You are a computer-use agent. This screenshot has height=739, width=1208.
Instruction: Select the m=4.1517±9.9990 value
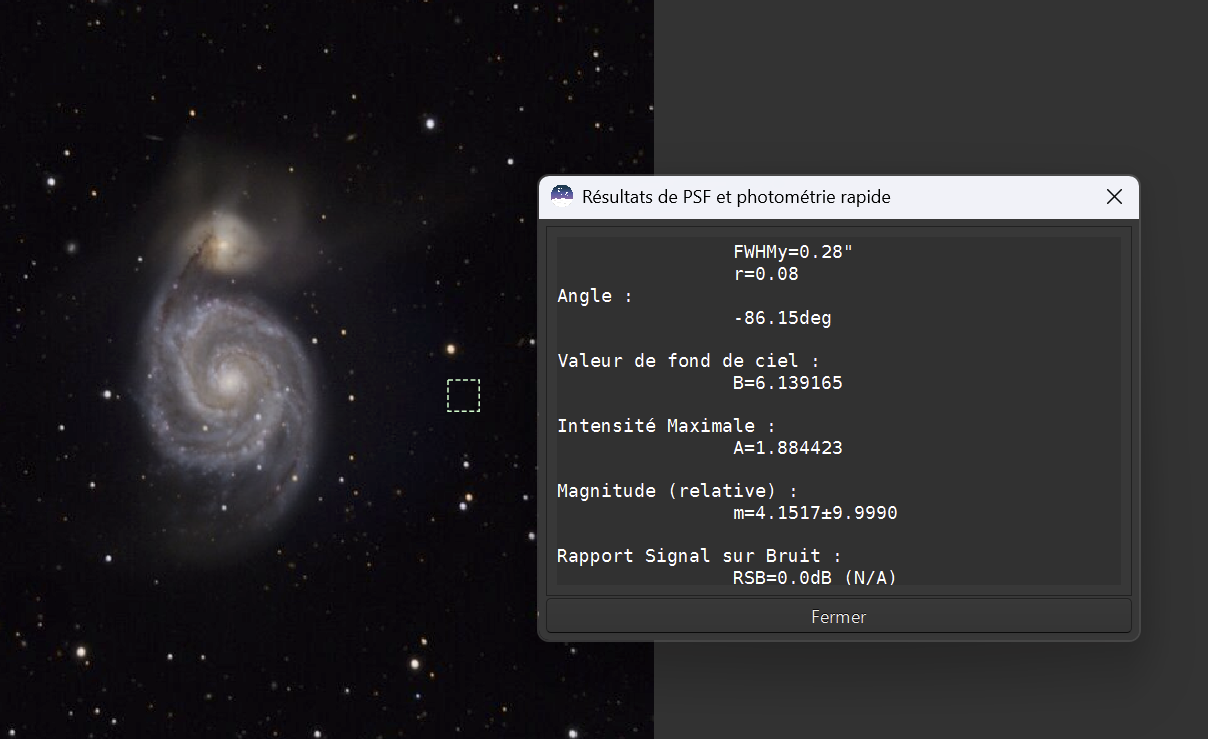[815, 513]
